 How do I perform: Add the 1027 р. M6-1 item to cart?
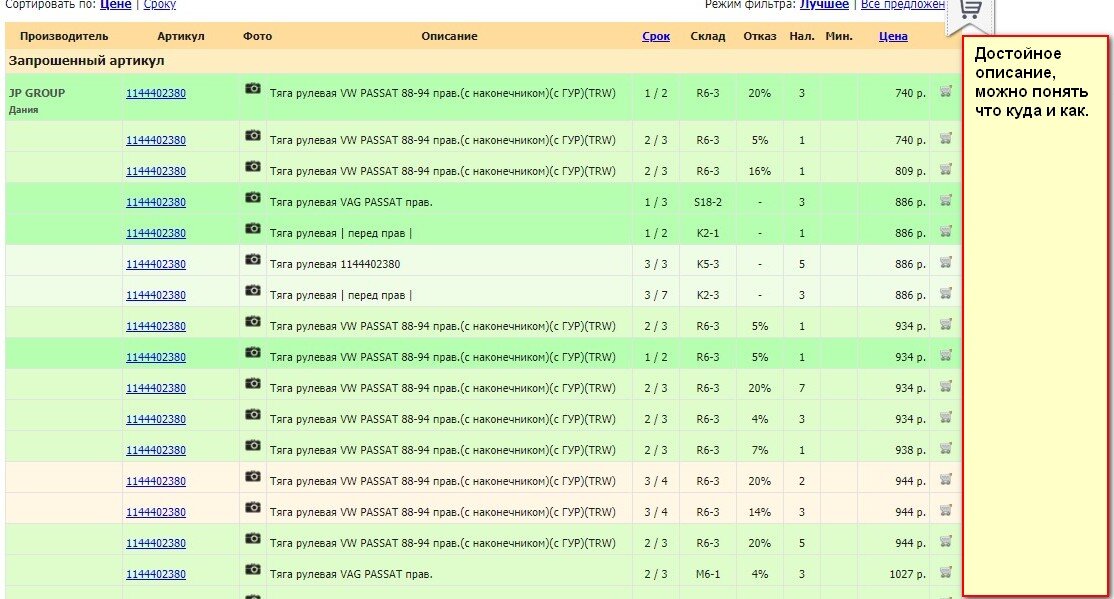pyautogui.click(x=946, y=572)
